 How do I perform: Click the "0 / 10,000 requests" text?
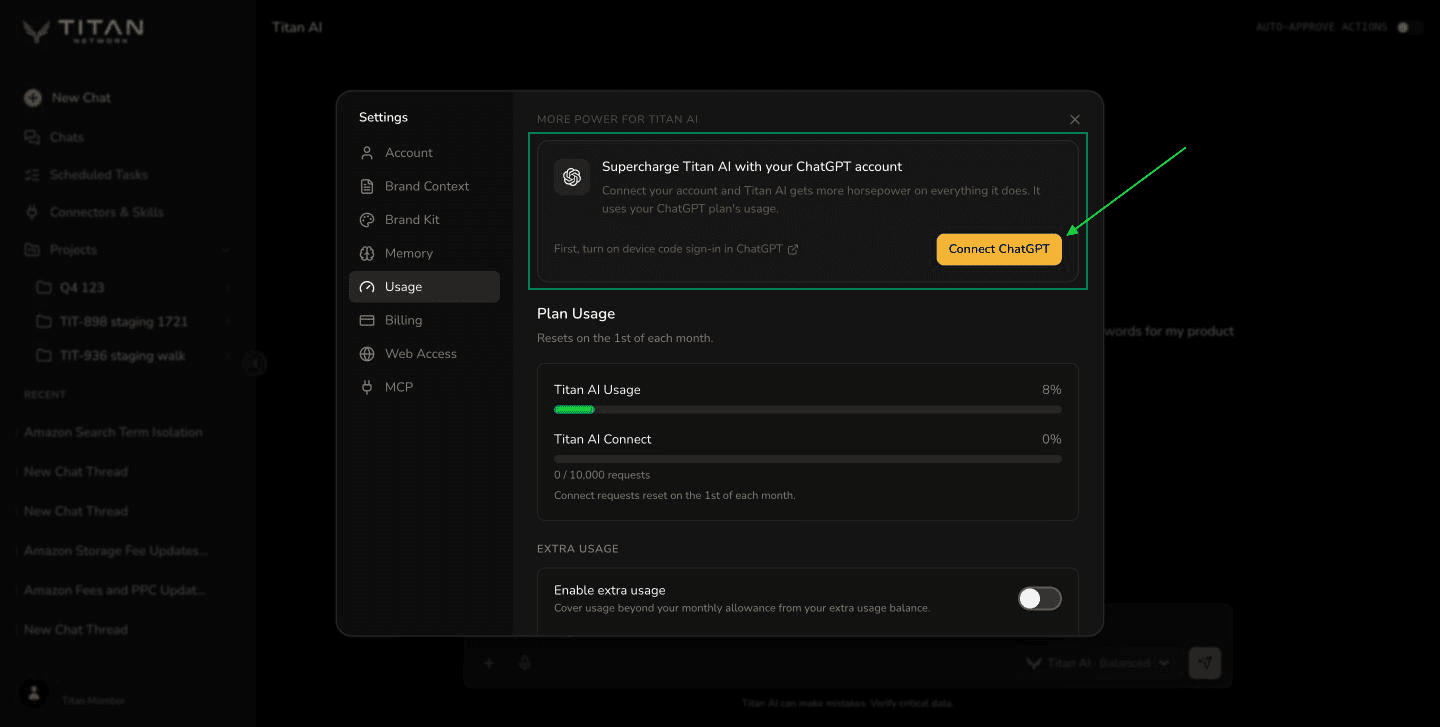pyautogui.click(x=602, y=475)
